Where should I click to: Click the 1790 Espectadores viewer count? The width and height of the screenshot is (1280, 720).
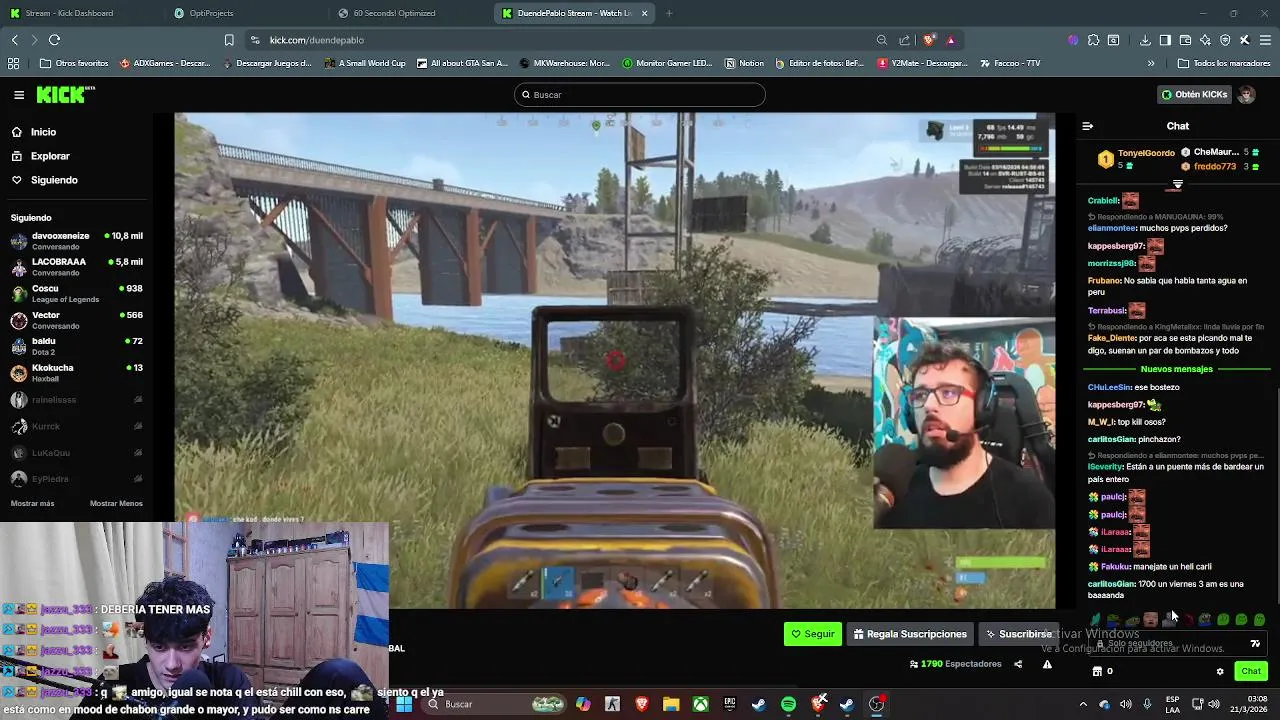click(955, 664)
